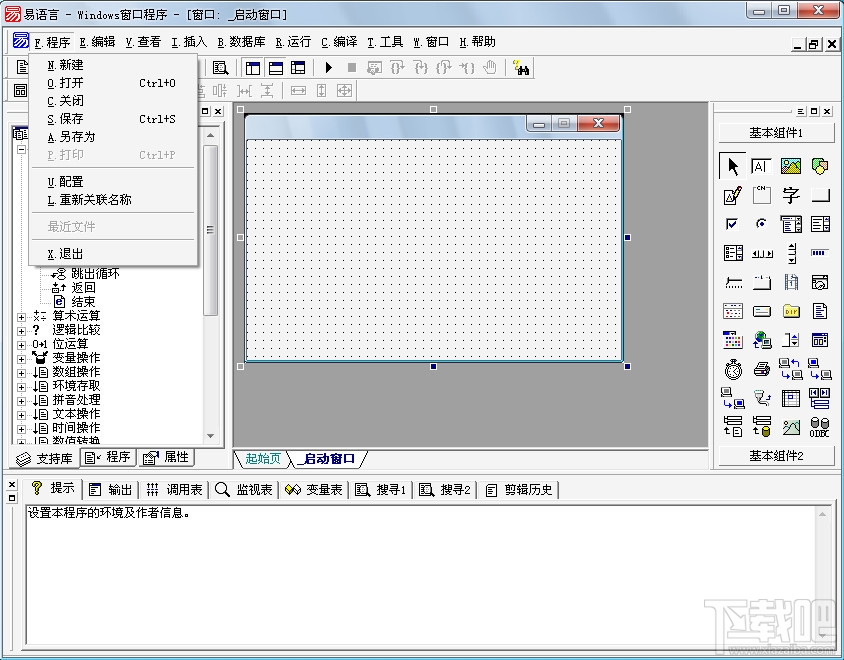
Task: Expand the 数组操作 tree node
Action: 22,371
